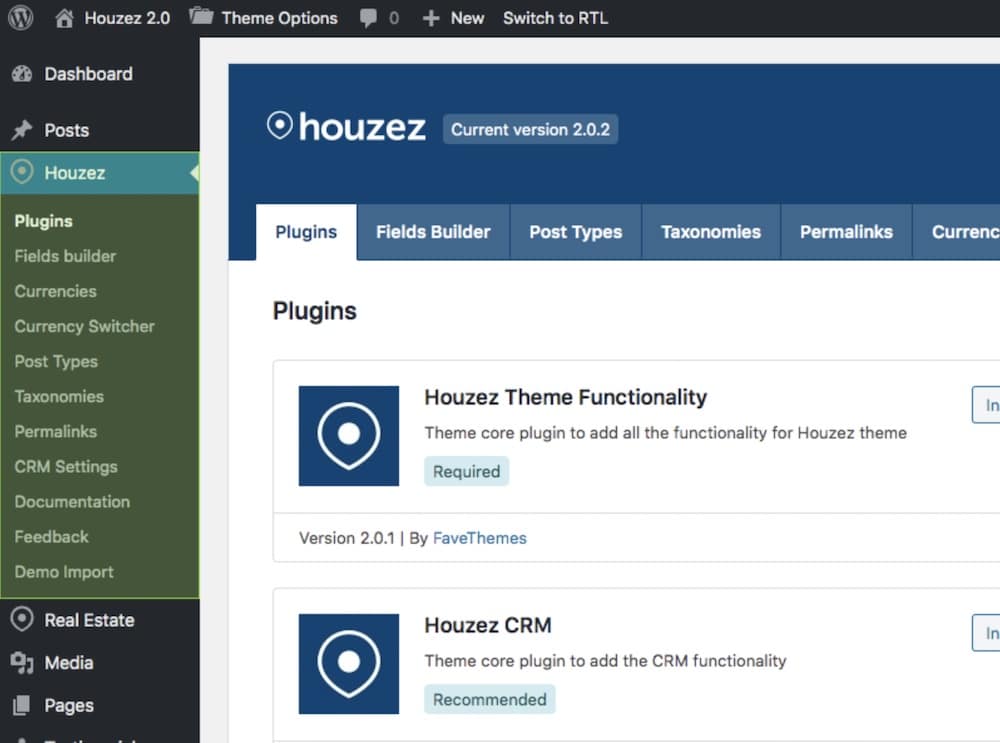Click the Media icon in sidebar
The height and width of the screenshot is (743, 1000).
22,663
